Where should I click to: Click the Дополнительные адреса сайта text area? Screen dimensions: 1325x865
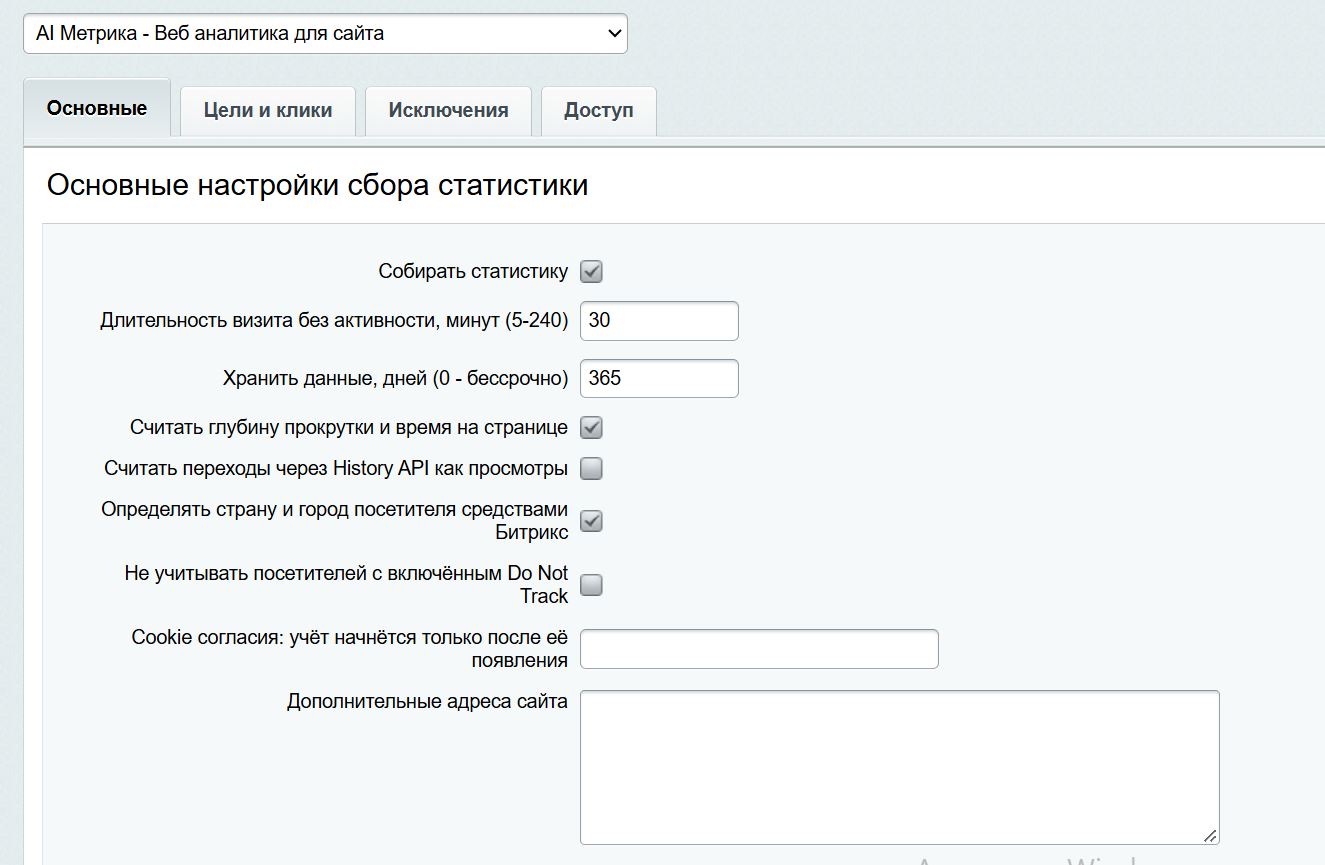(900, 767)
